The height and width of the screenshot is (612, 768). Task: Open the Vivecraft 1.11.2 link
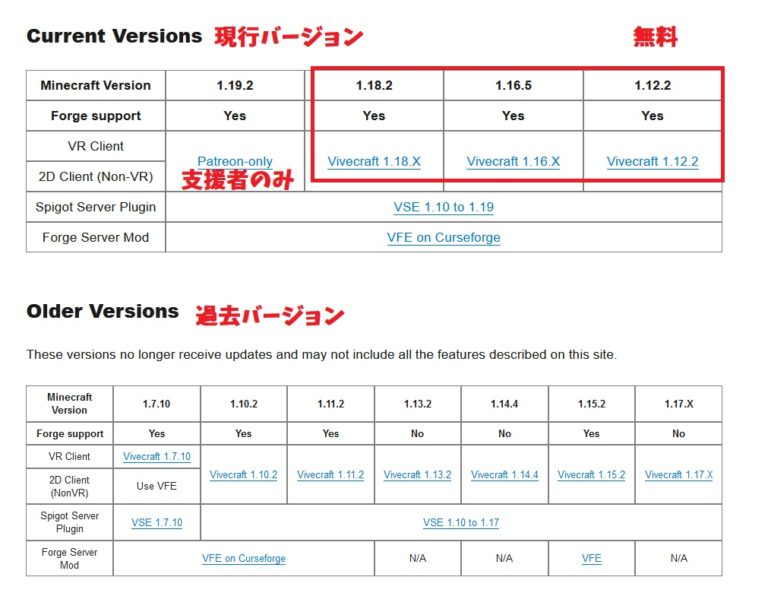click(x=331, y=475)
